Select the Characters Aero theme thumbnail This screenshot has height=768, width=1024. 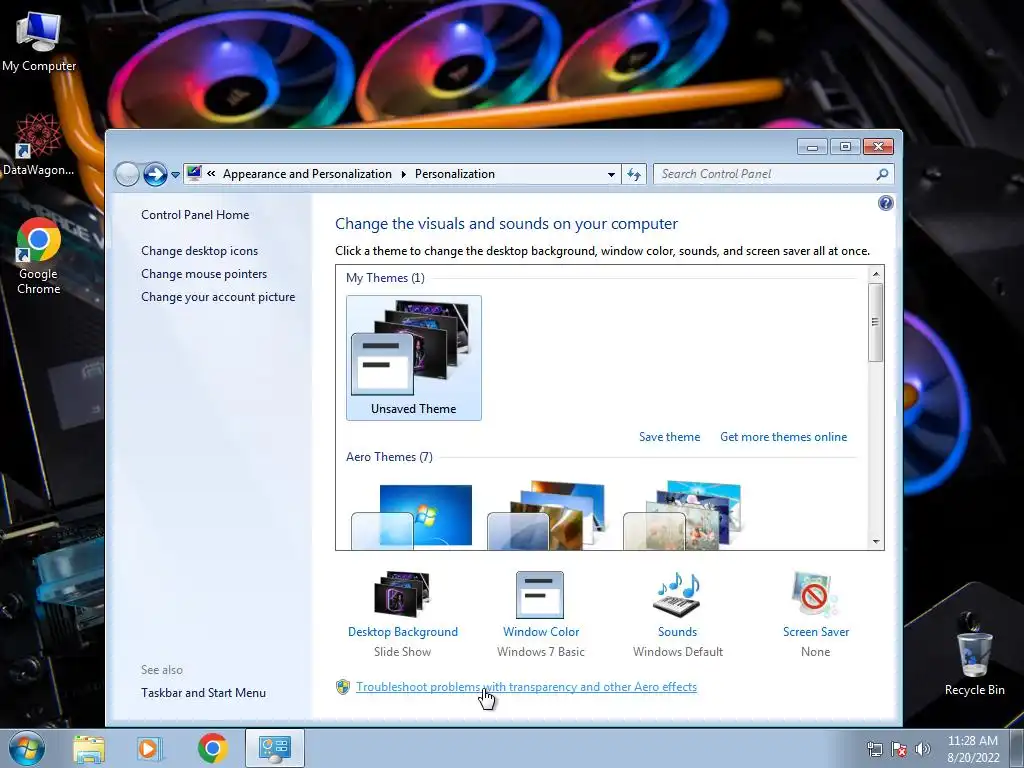click(x=682, y=516)
